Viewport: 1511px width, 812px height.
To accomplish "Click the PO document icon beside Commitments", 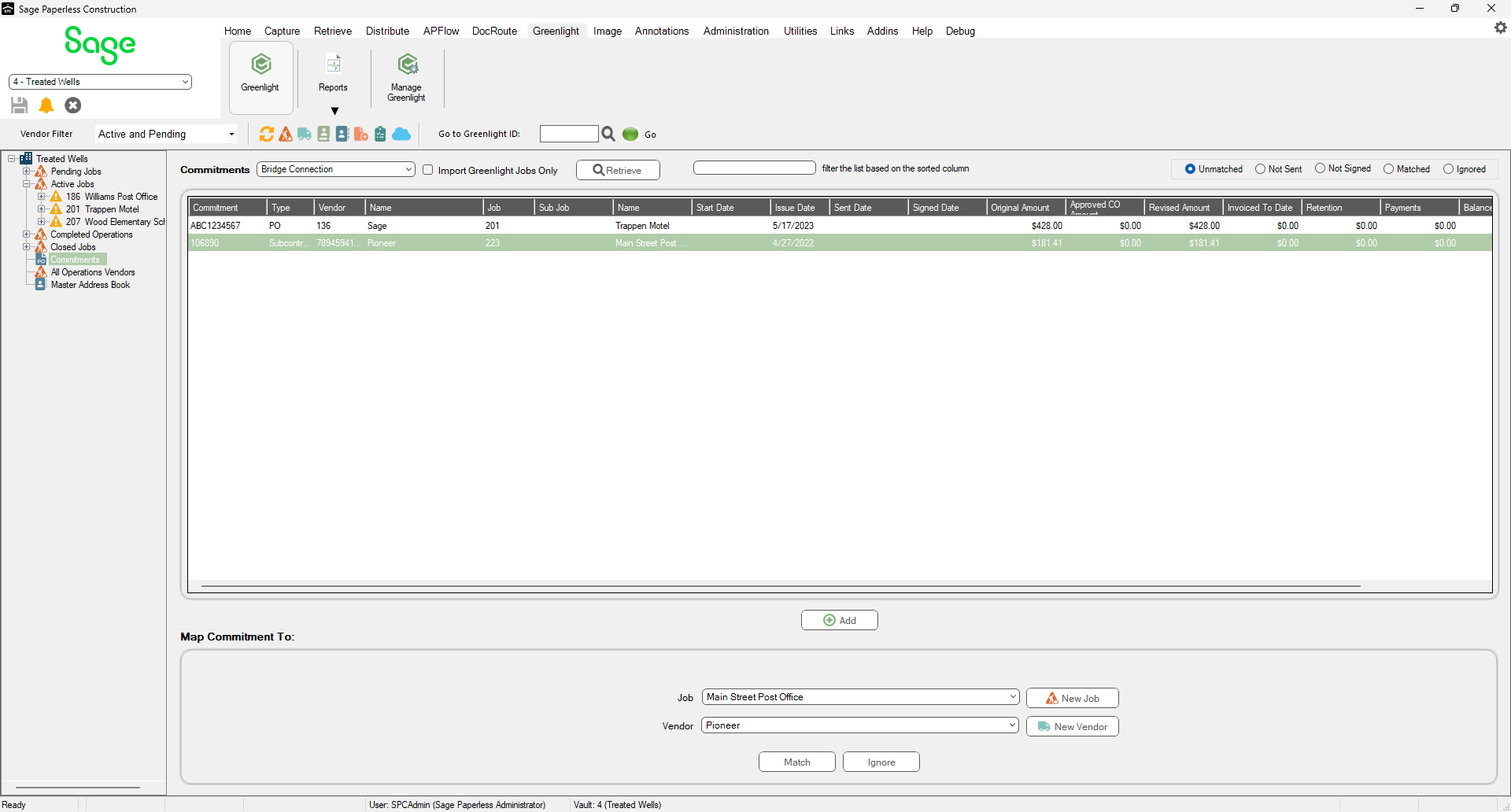I will coord(41,260).
